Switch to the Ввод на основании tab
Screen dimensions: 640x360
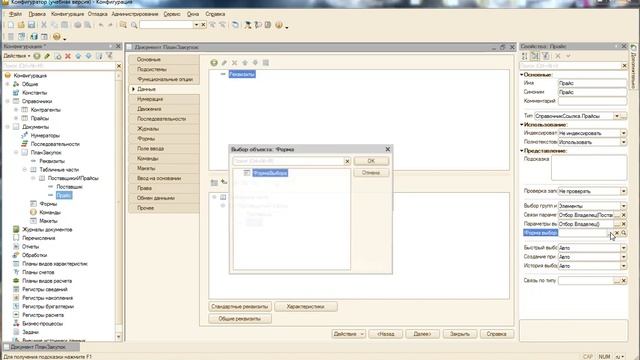click(164, 178)
